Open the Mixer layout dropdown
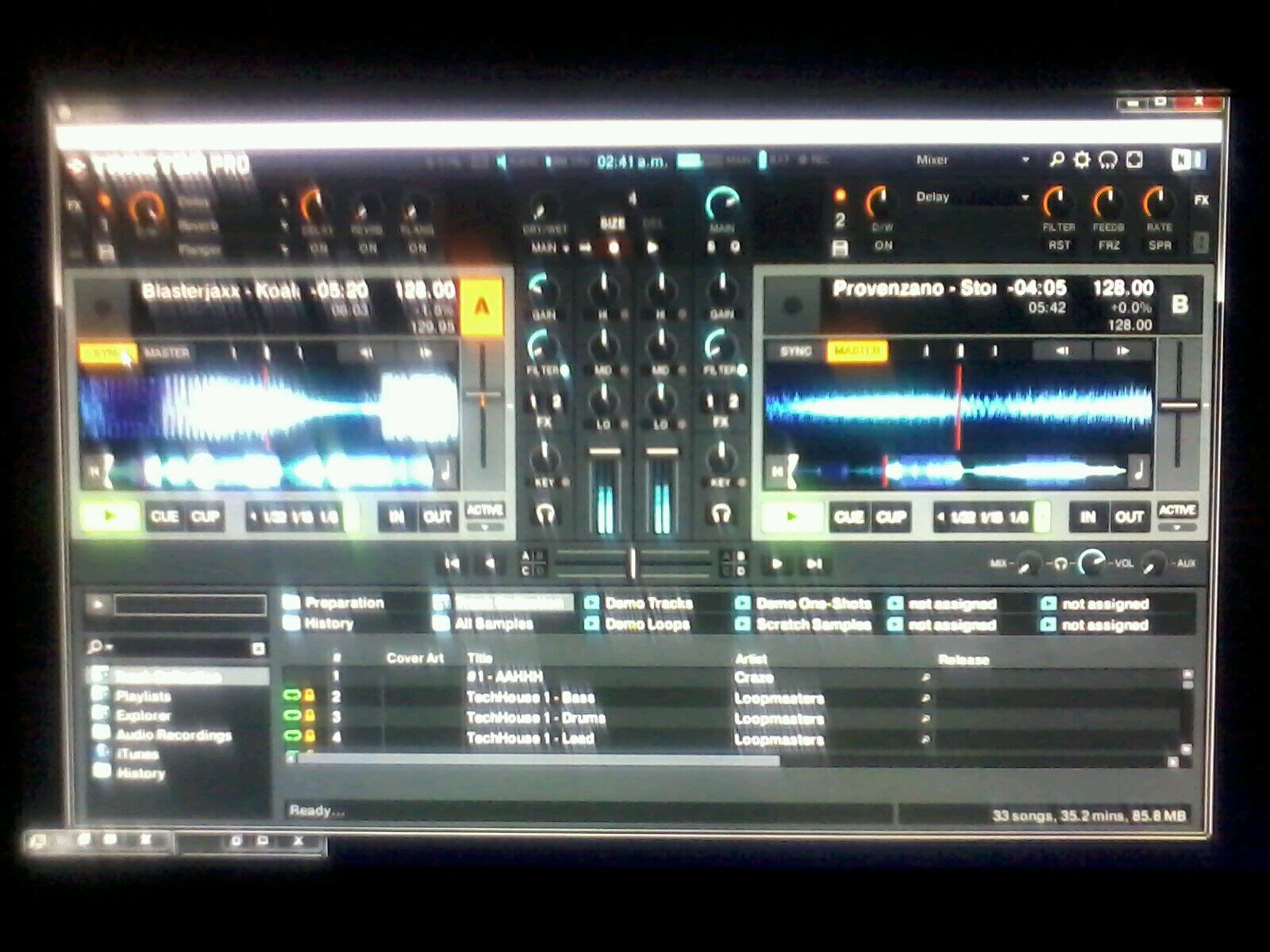The height and width of the screenshot is (952, 1270). click(x=1026, y=160)
